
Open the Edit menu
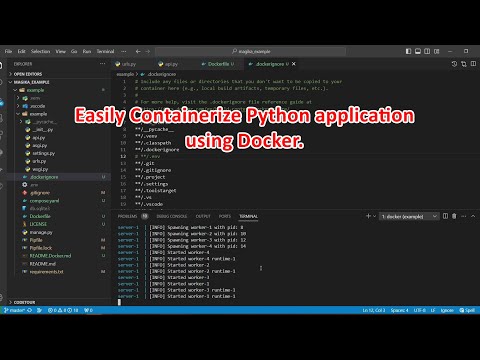tap(22, 51)
